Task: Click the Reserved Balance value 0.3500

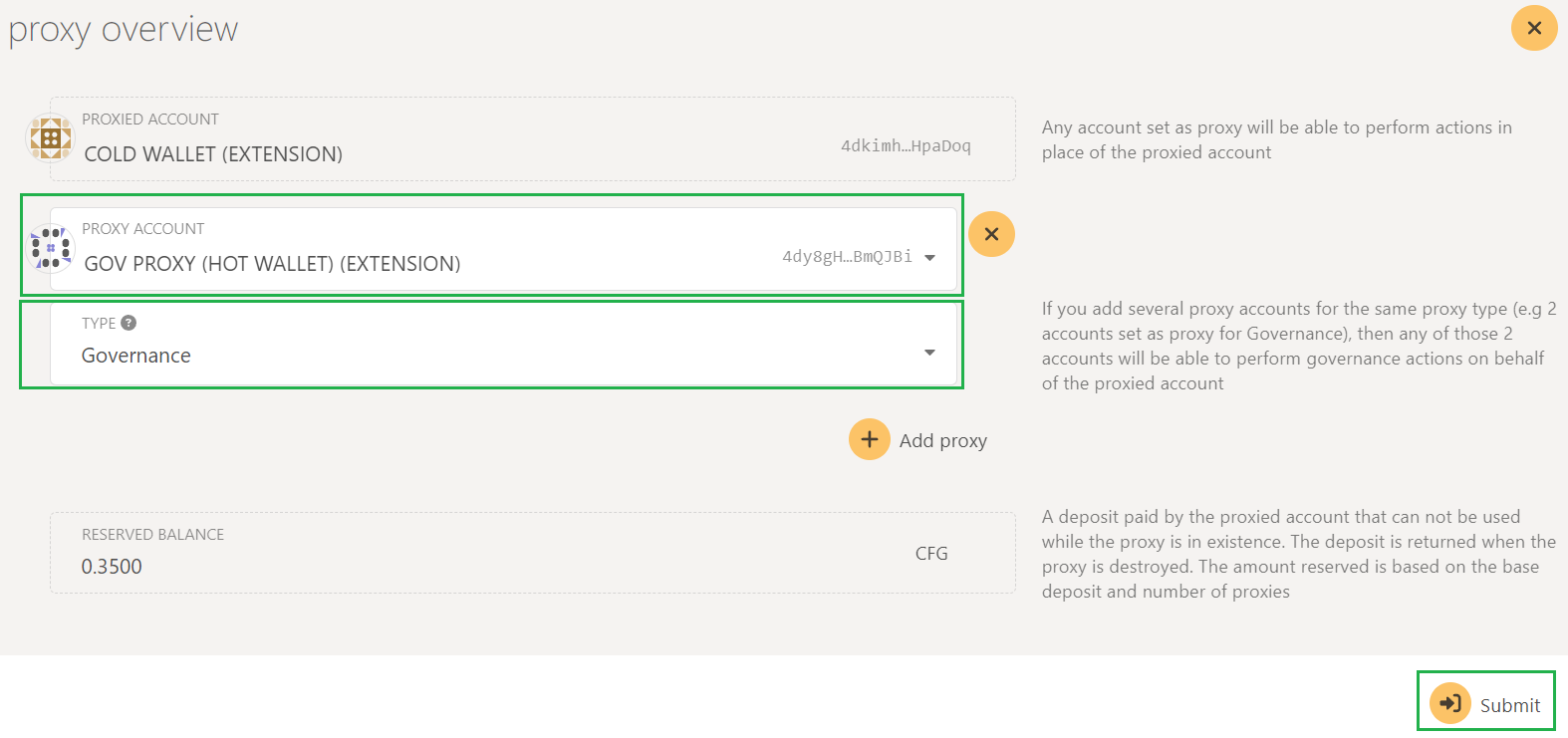Action: coord(112,567)
